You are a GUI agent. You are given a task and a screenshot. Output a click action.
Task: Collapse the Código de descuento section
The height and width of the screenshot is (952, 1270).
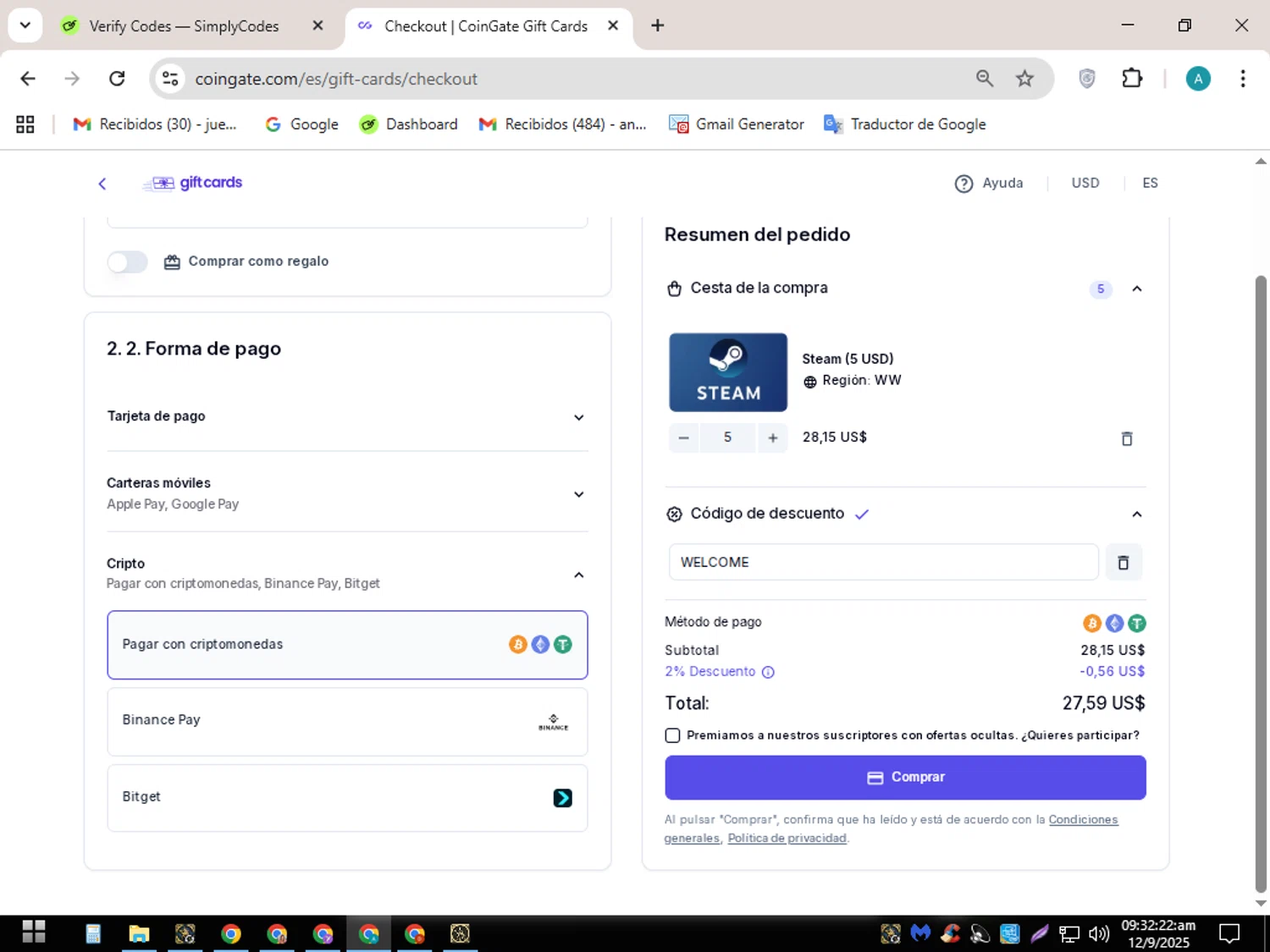[1137, 514]
